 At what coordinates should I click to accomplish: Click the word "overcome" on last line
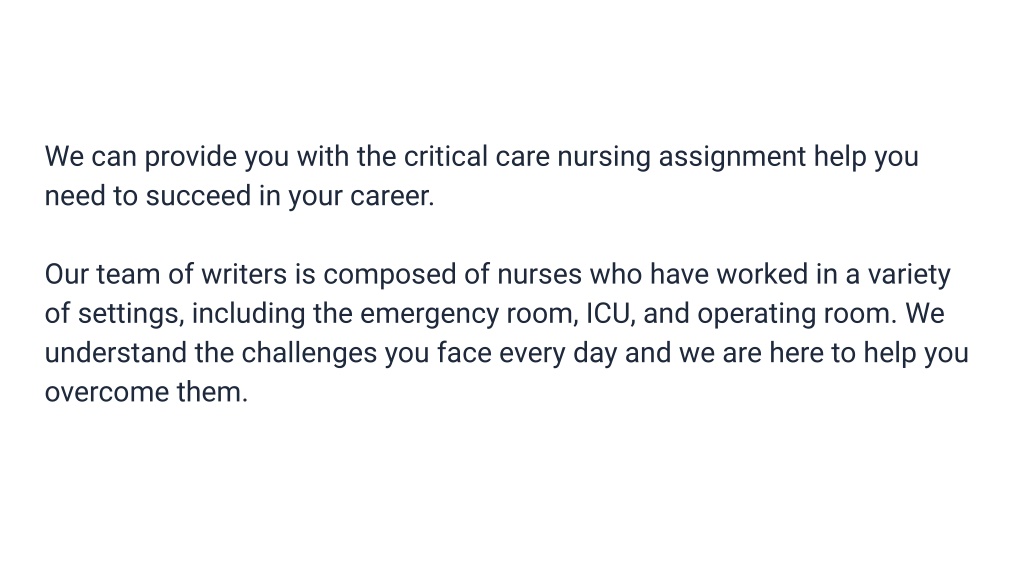click(x=106, y=392)
